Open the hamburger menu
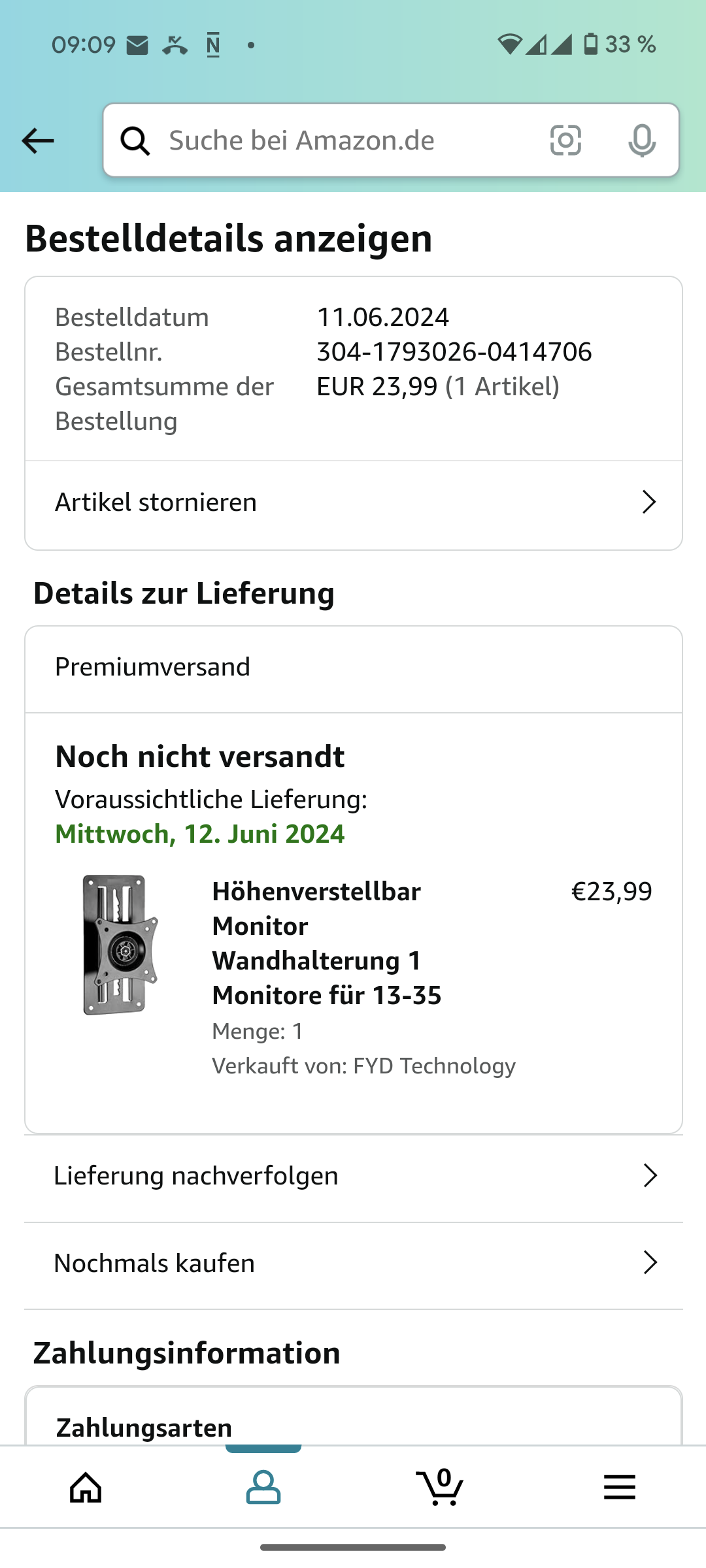 (619, 1488)
